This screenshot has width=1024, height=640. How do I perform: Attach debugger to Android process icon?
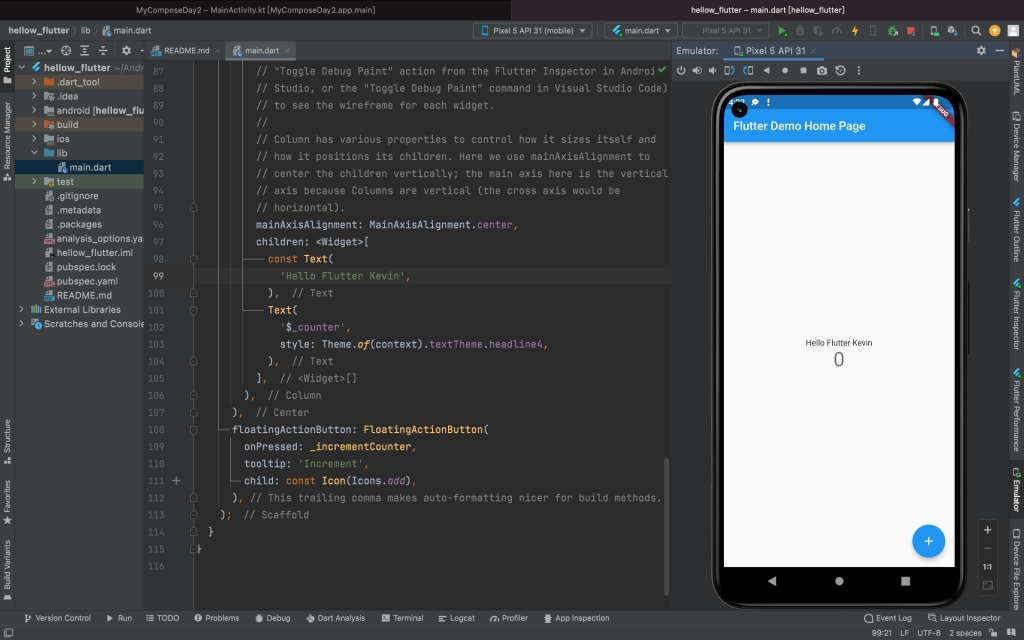(x=893, y=31)
